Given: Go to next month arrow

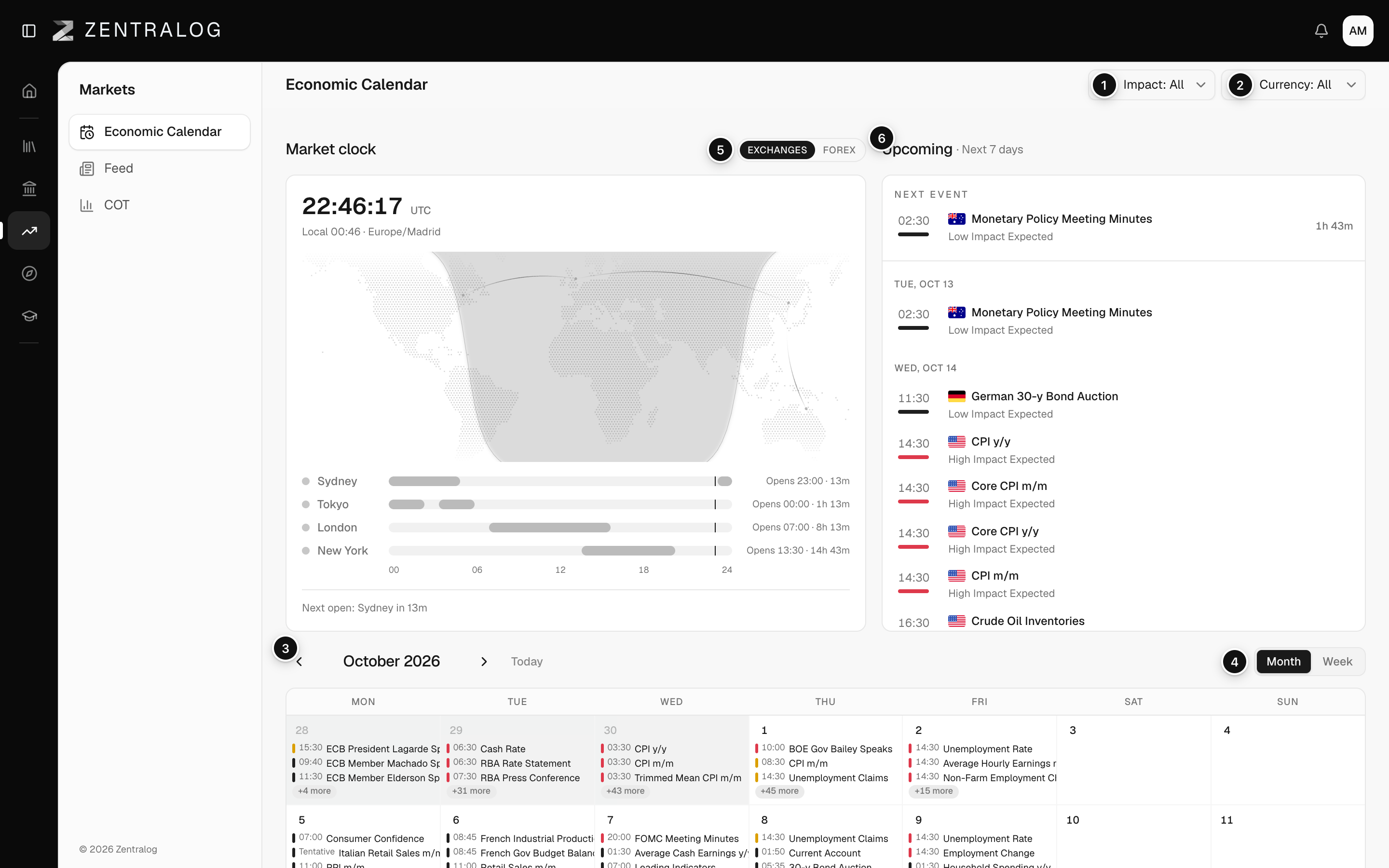Looking at the screenshot, I should [x=484, y=662].
